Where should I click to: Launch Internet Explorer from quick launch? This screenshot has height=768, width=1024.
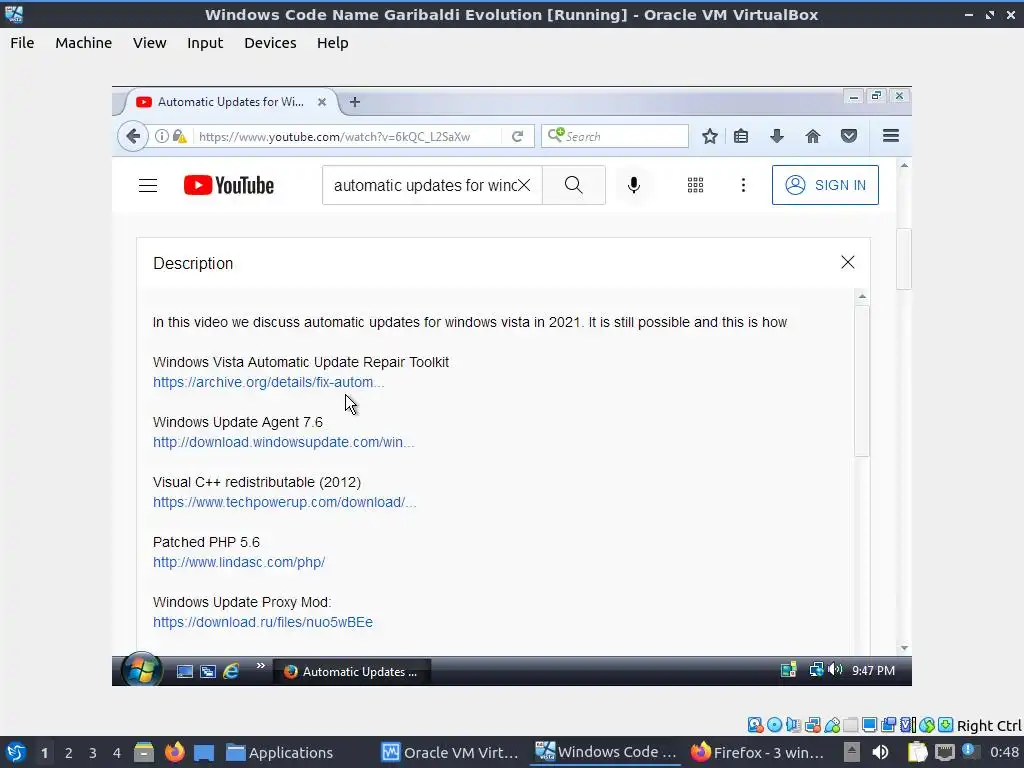tap(231, 671)
